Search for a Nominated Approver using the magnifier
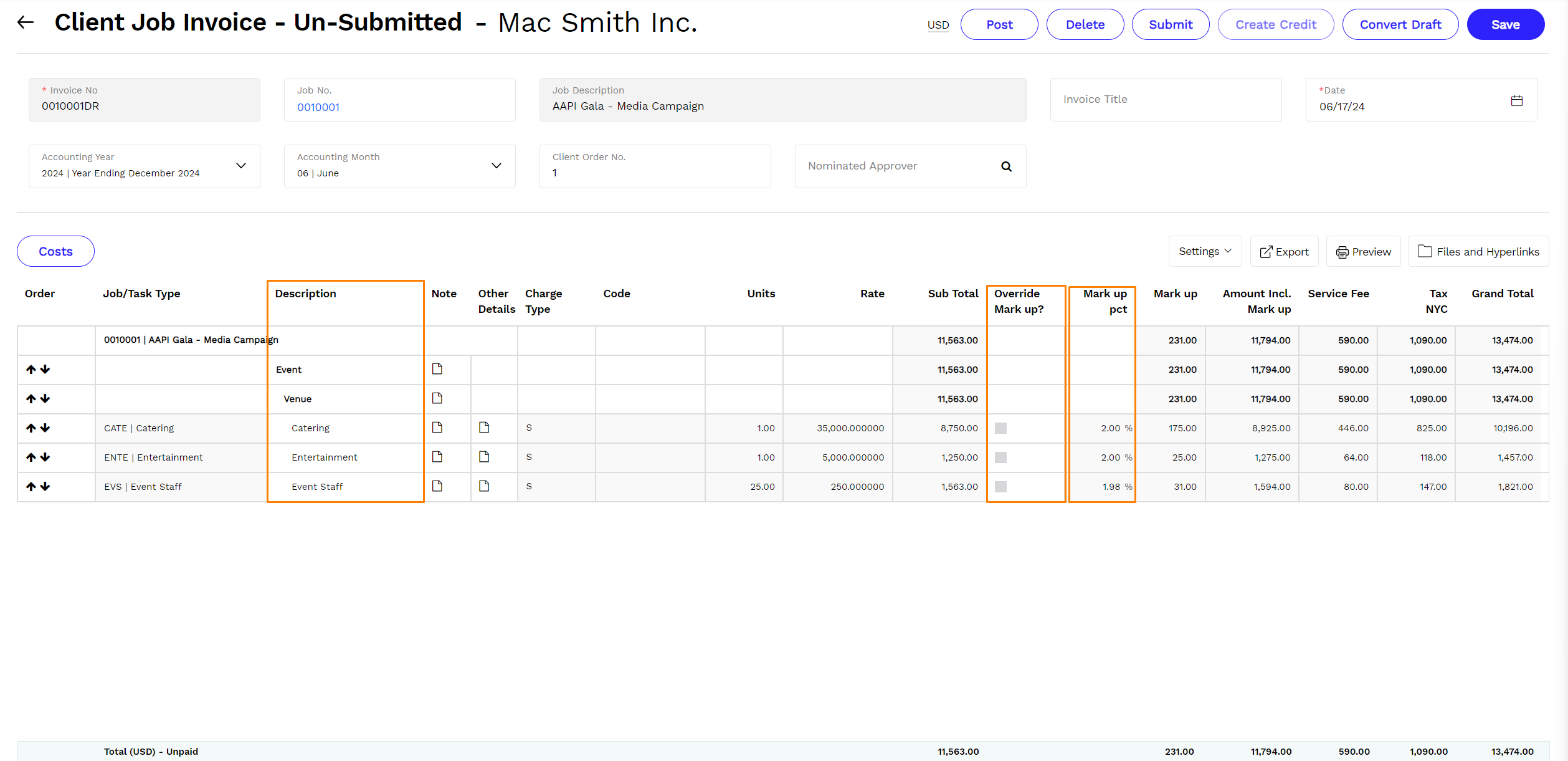Image resolution: width=1568 pixels, height=761 pixels. (x=1006, y=166)
